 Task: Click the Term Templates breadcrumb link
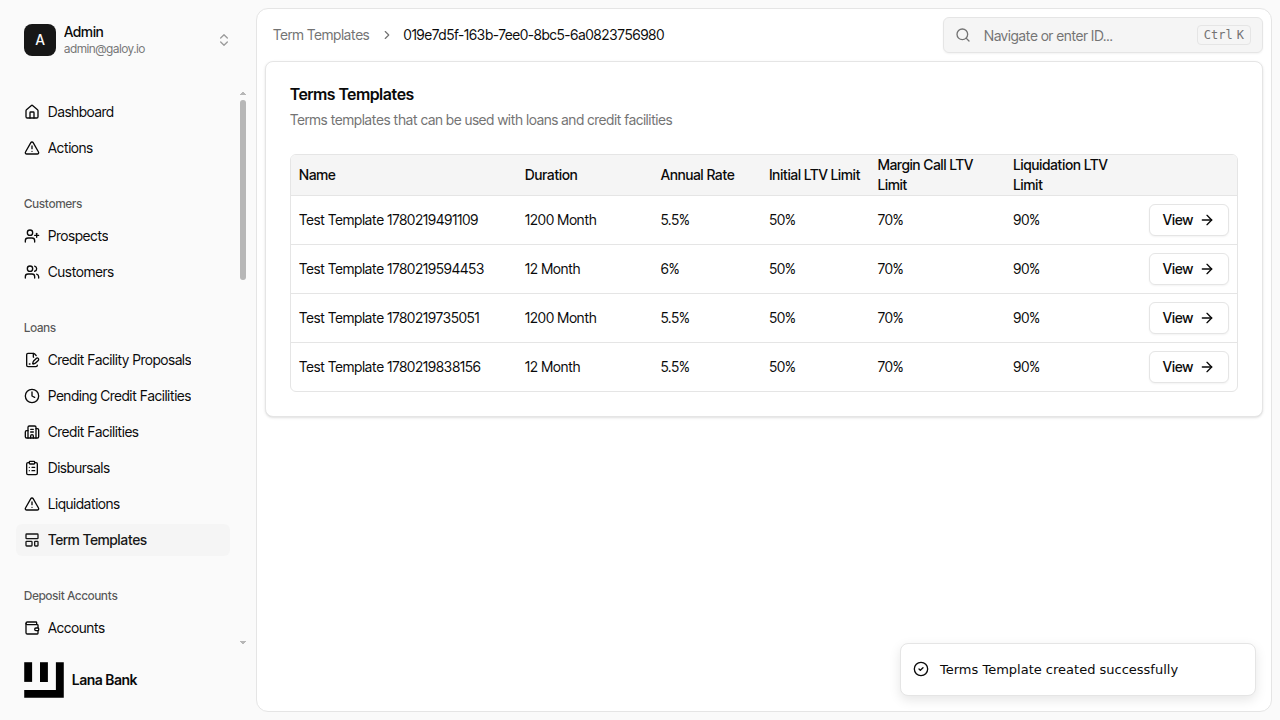pos(321,35)
